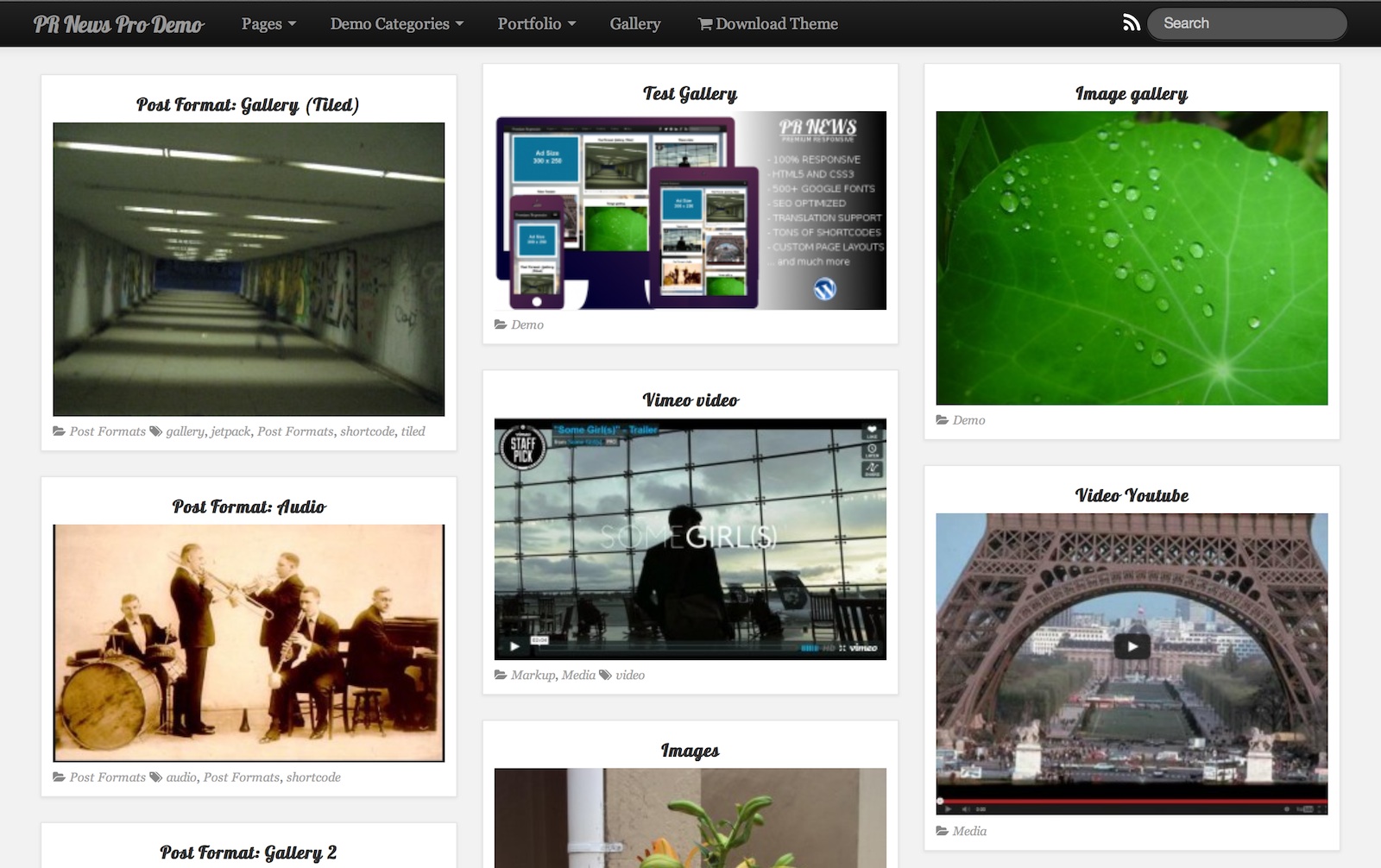Screen dimensions: 1381x868
Task: Play the YouTube video center button
Action: pyautogui.click(x=1132, y=645)
